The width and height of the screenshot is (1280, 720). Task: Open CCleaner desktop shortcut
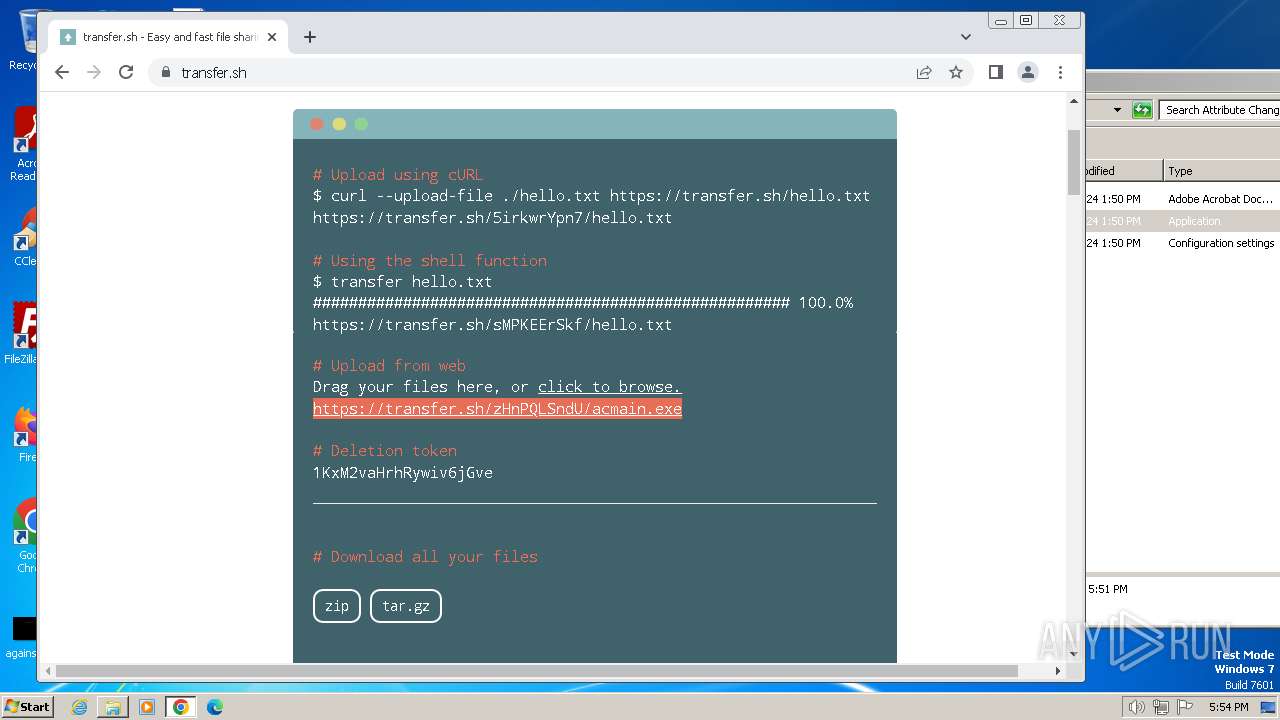(x=24, y=238)
